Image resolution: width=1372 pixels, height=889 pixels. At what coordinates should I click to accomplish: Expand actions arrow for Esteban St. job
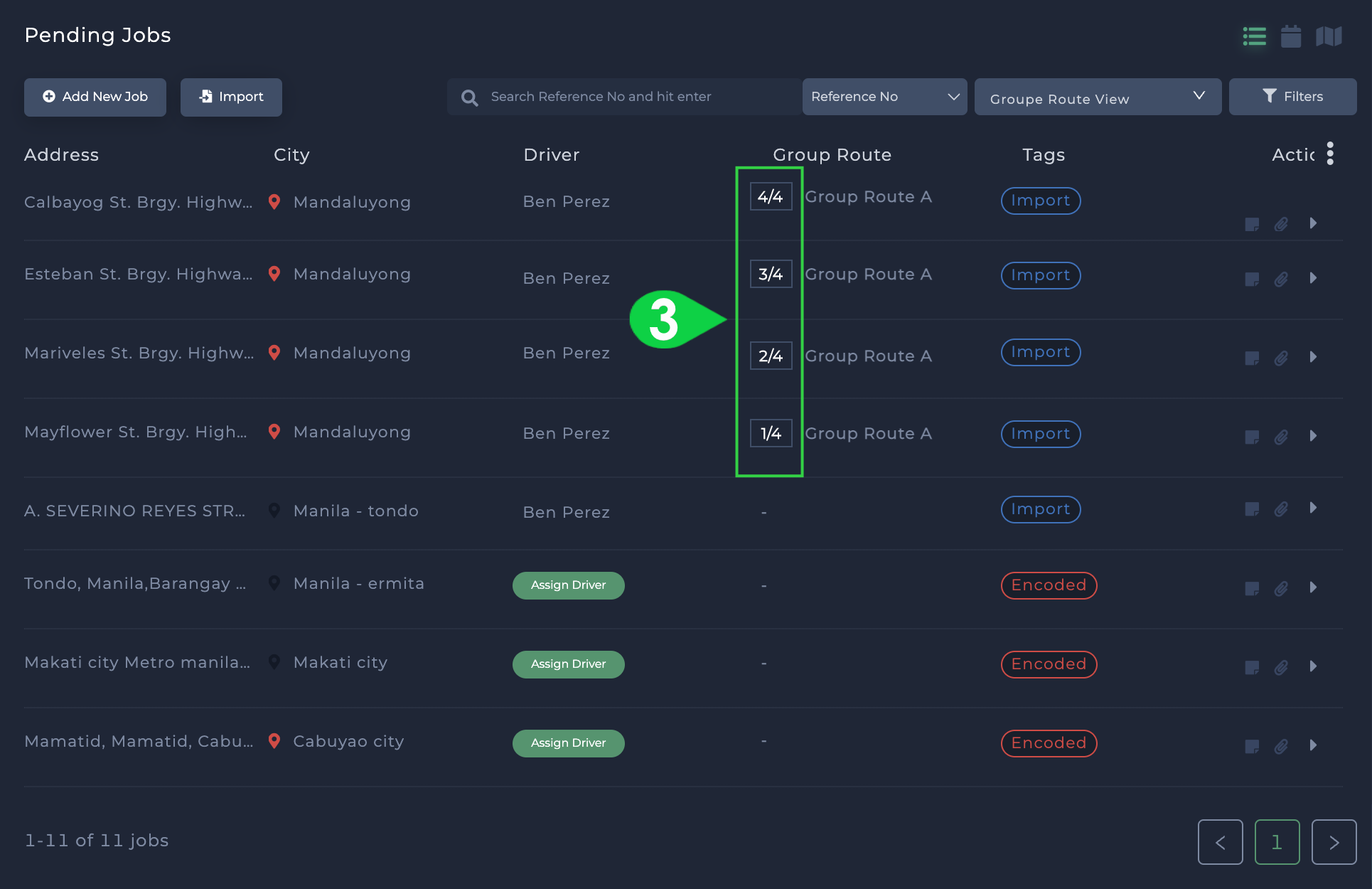pyautogui.click(x=1313, y=278)
